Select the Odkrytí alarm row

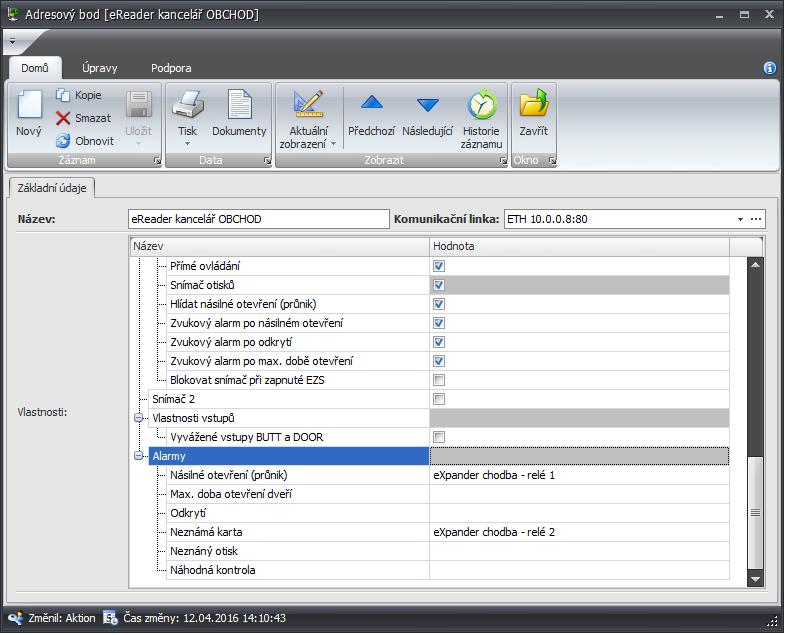point(298,513)
